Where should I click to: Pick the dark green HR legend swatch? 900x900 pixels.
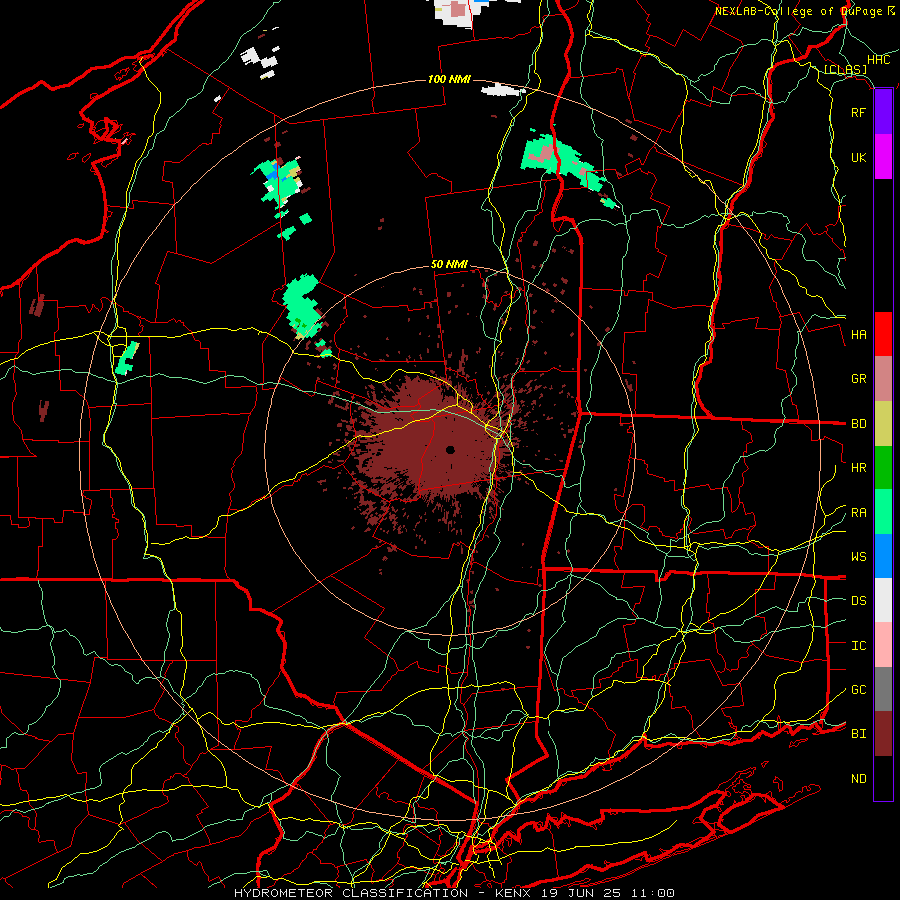point(883,468)
